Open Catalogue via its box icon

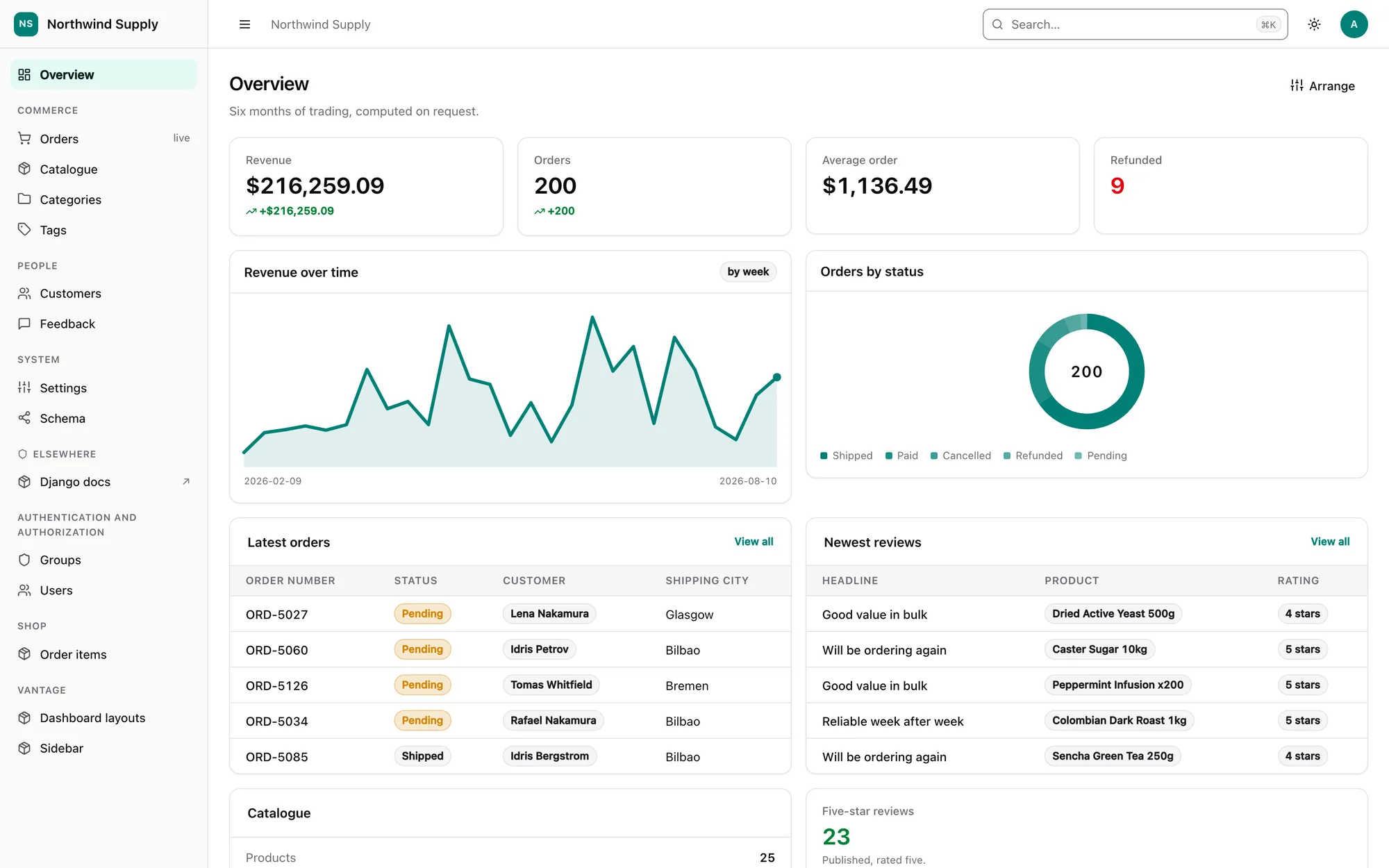24,169
